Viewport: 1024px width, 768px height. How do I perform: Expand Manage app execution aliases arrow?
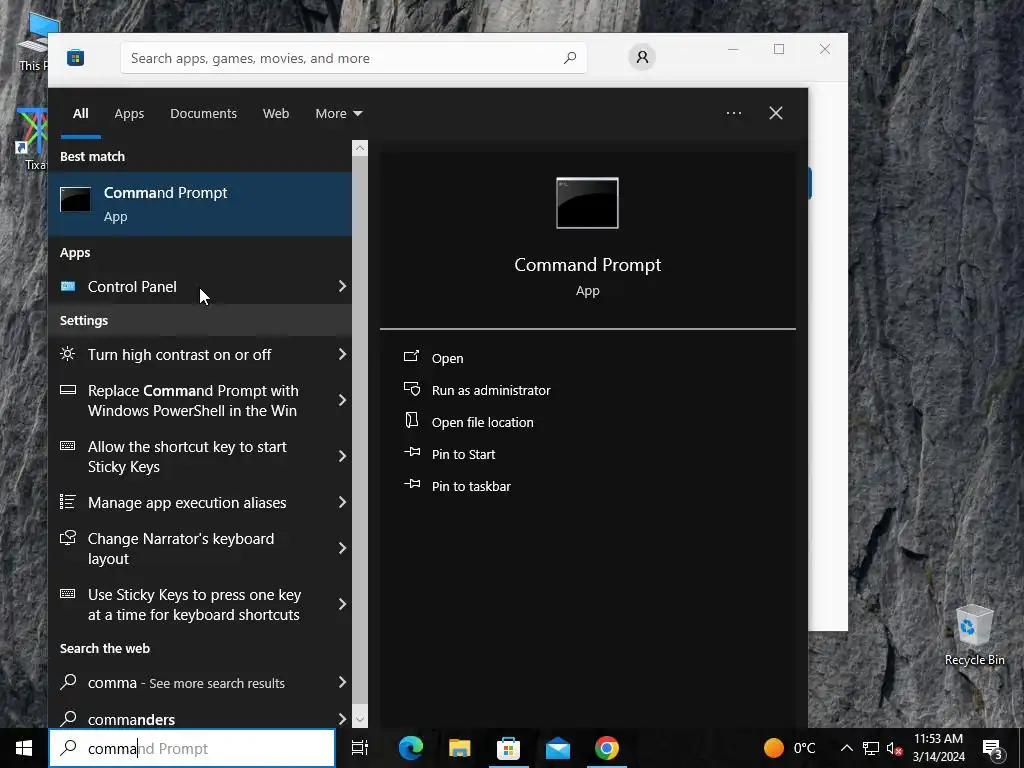click(x=342, y=502)
